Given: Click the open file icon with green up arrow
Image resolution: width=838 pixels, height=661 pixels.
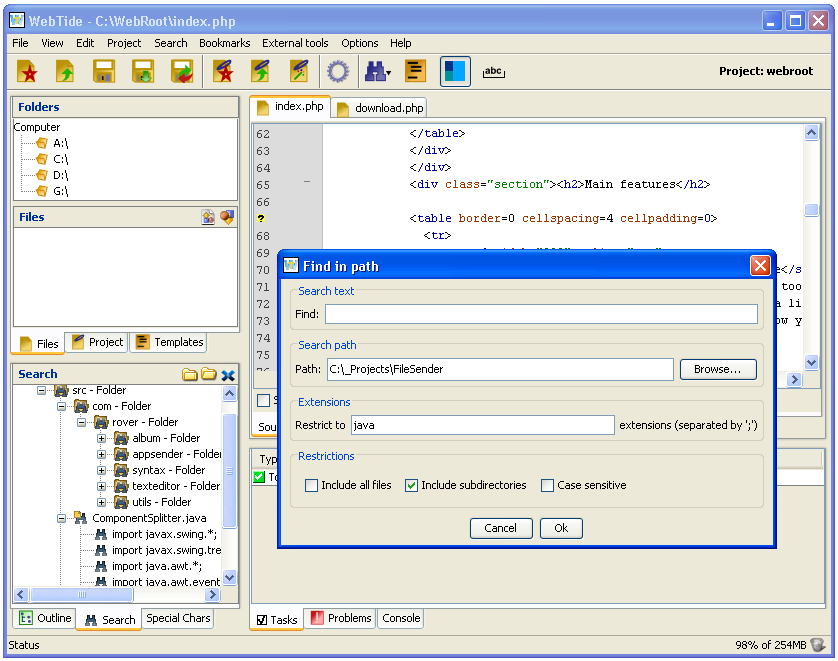Looking at the screenshot, I should click(x=65, y=71).
